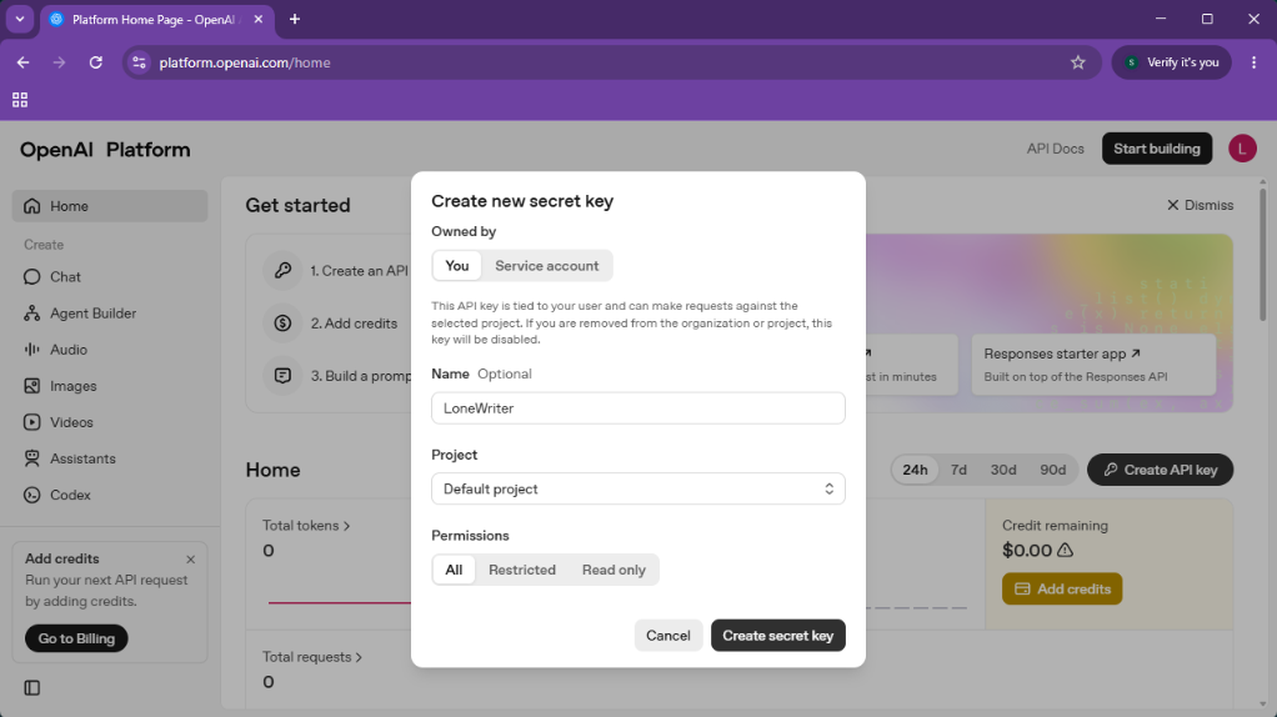The width and height of the screenshot is (1277, 717).
Task: Click the browser address bar URL
Action: click(245, 62)
